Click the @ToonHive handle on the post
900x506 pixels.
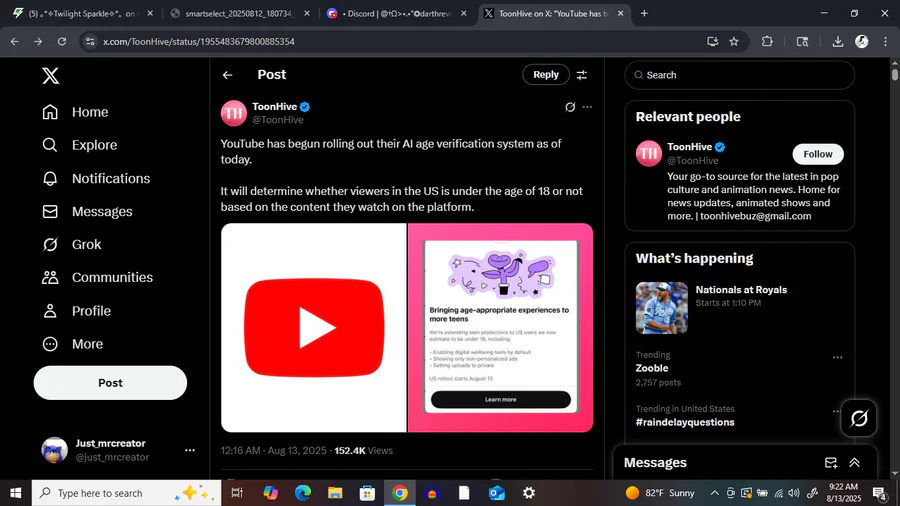(x=278, y=120)
